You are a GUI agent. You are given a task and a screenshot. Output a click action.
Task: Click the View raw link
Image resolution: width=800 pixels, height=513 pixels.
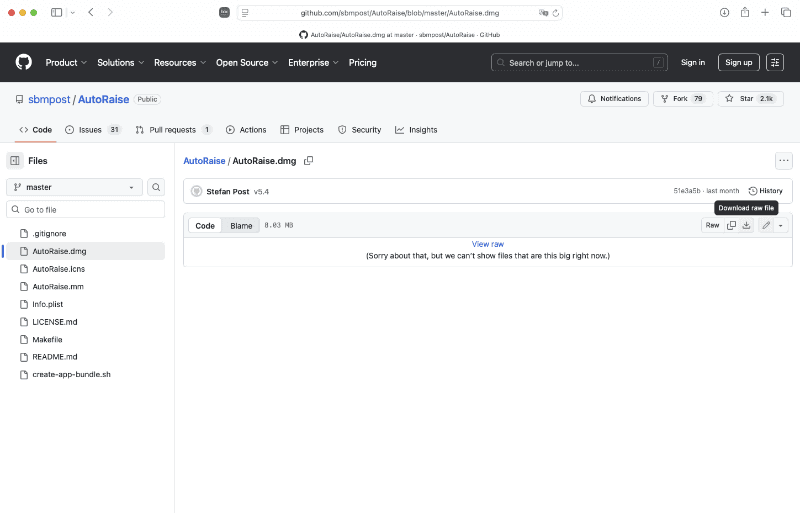coord(488,244)
